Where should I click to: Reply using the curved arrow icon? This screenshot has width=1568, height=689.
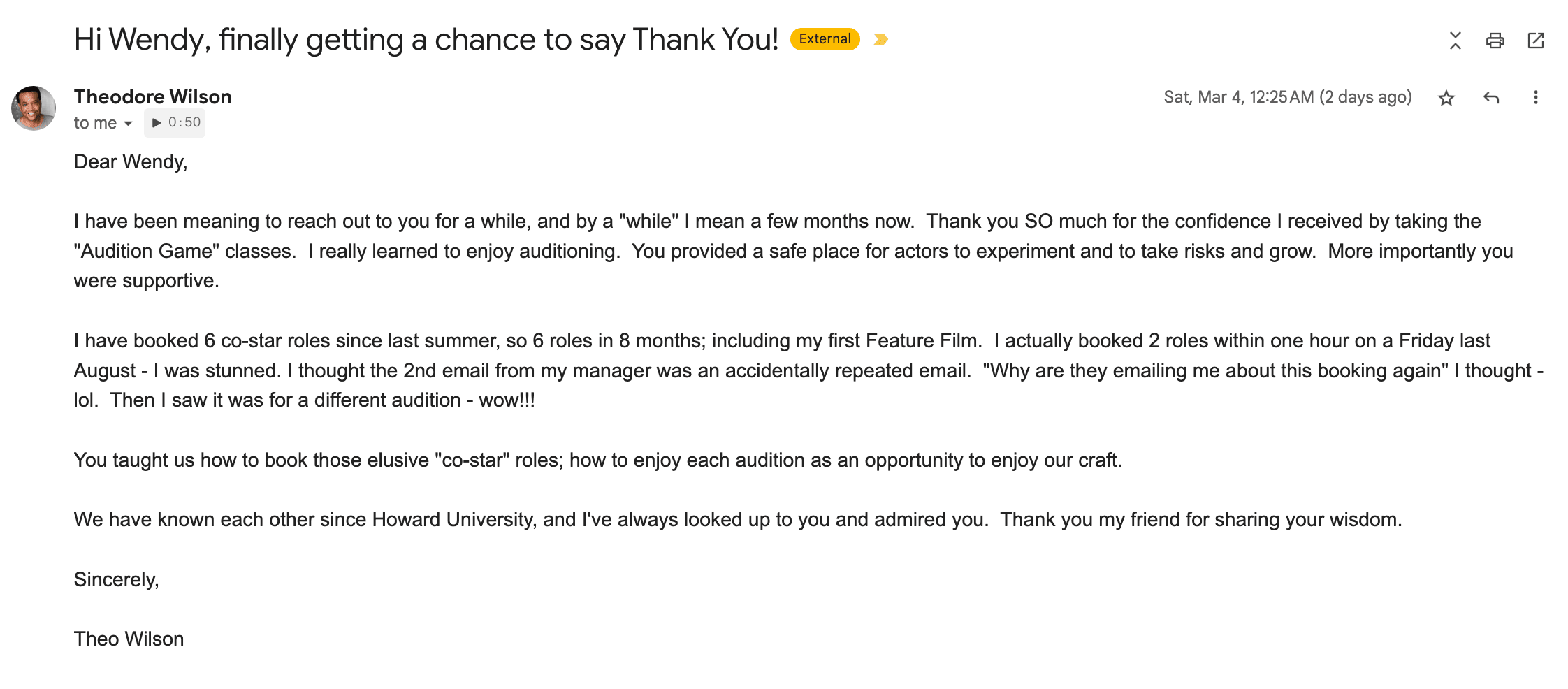(x=1490, y=98)
